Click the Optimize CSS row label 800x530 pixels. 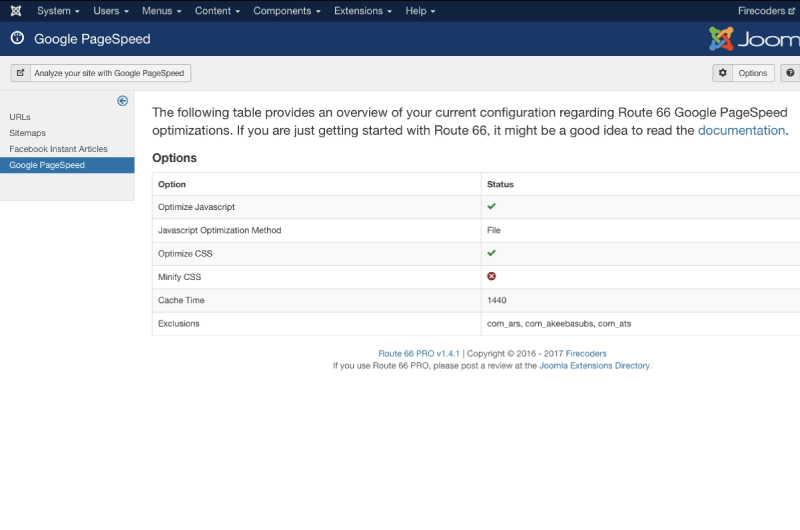point(185,254)
